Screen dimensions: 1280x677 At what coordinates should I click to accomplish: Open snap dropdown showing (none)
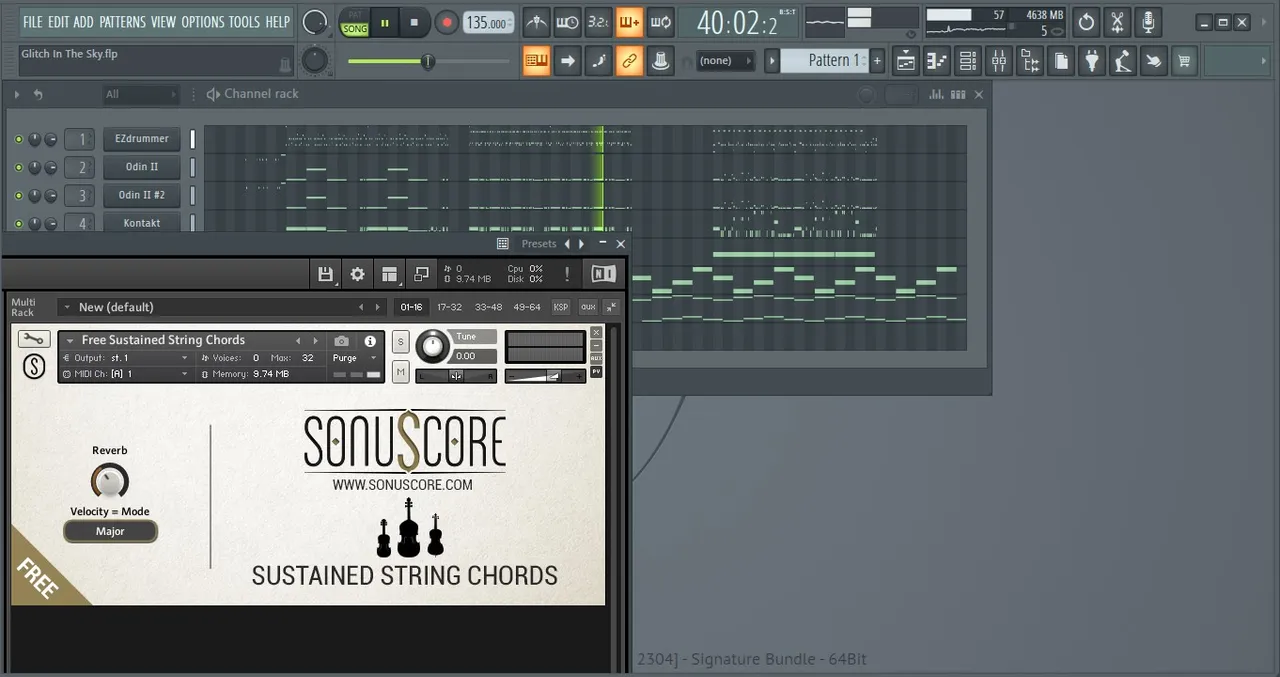tap(727, 61)
